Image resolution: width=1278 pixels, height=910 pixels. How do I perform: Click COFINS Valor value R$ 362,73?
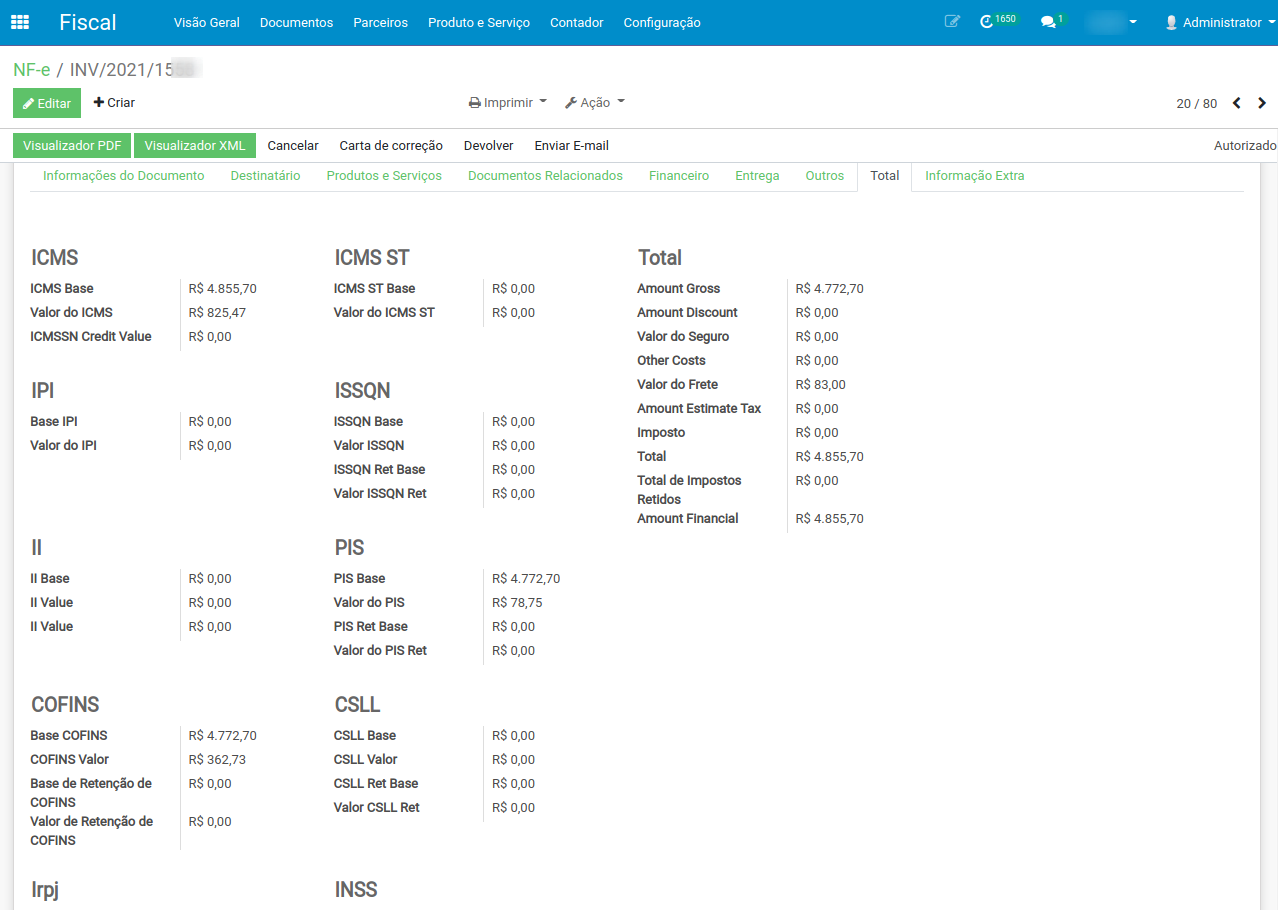[x=217, y=759]
